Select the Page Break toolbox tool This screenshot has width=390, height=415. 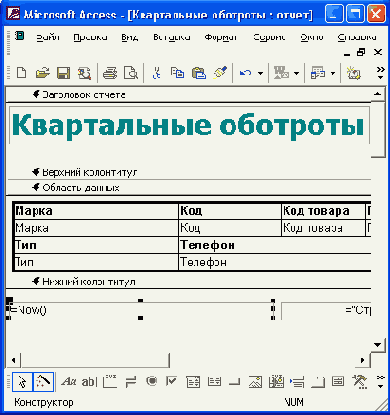click(x=297, y=382)
